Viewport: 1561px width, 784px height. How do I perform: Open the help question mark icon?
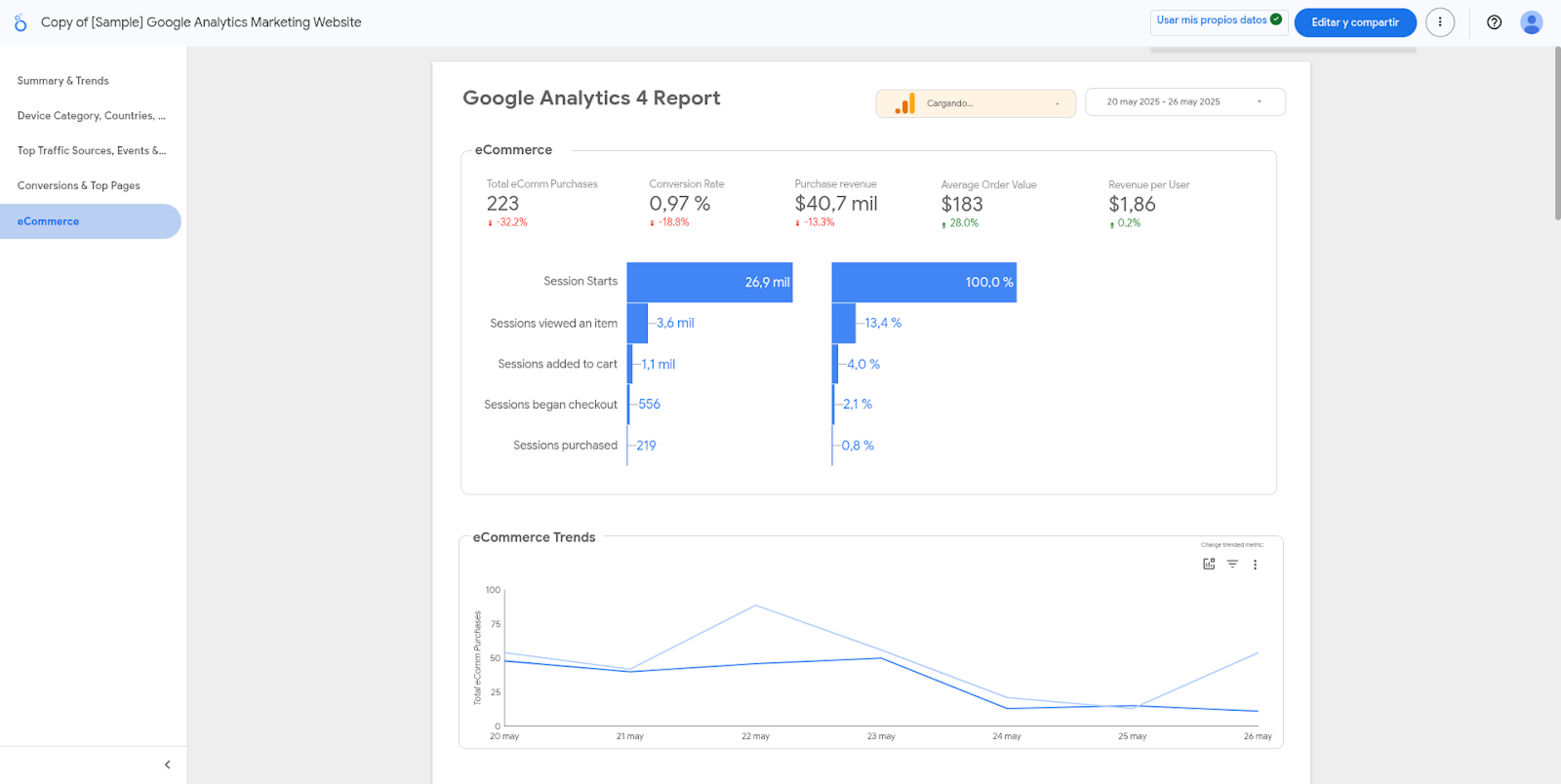pyautogui.click(x=1494, y=22)
